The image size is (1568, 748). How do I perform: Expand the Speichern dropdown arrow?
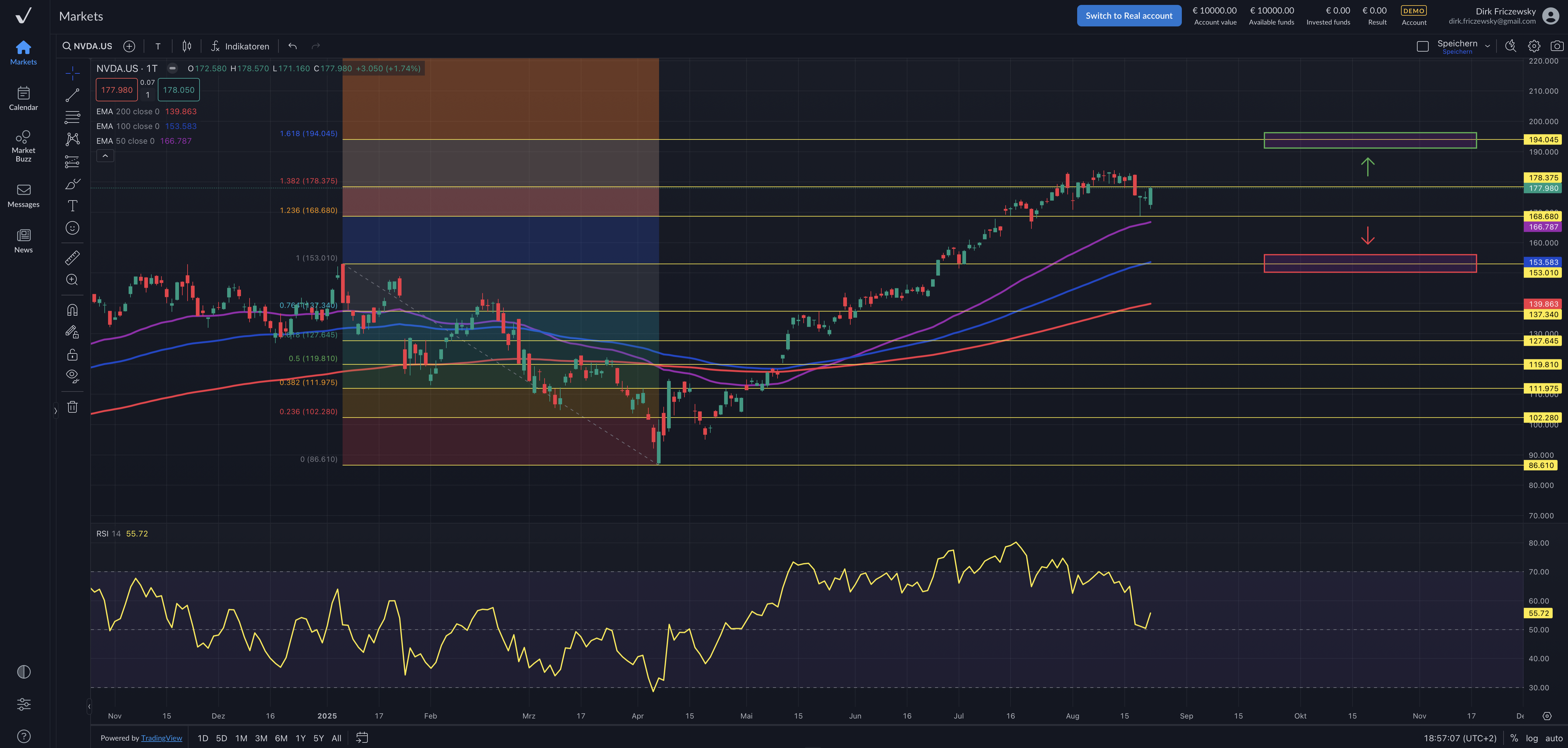[1487, 46]
